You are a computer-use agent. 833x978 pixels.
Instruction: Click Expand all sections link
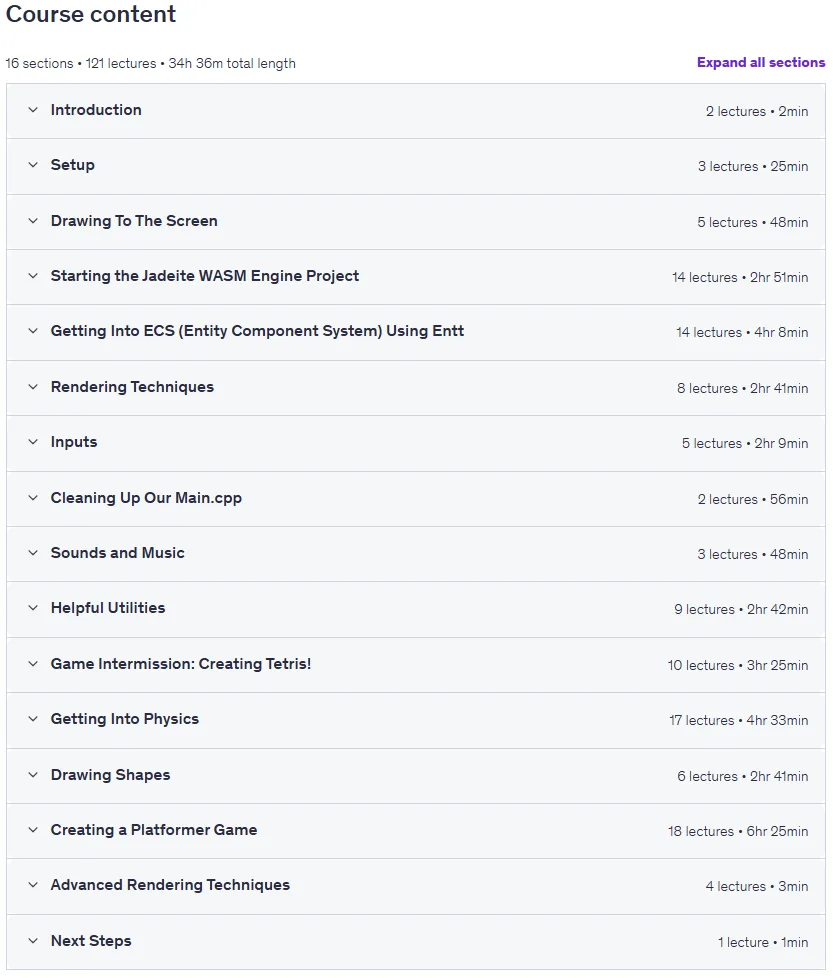point(761,62)
